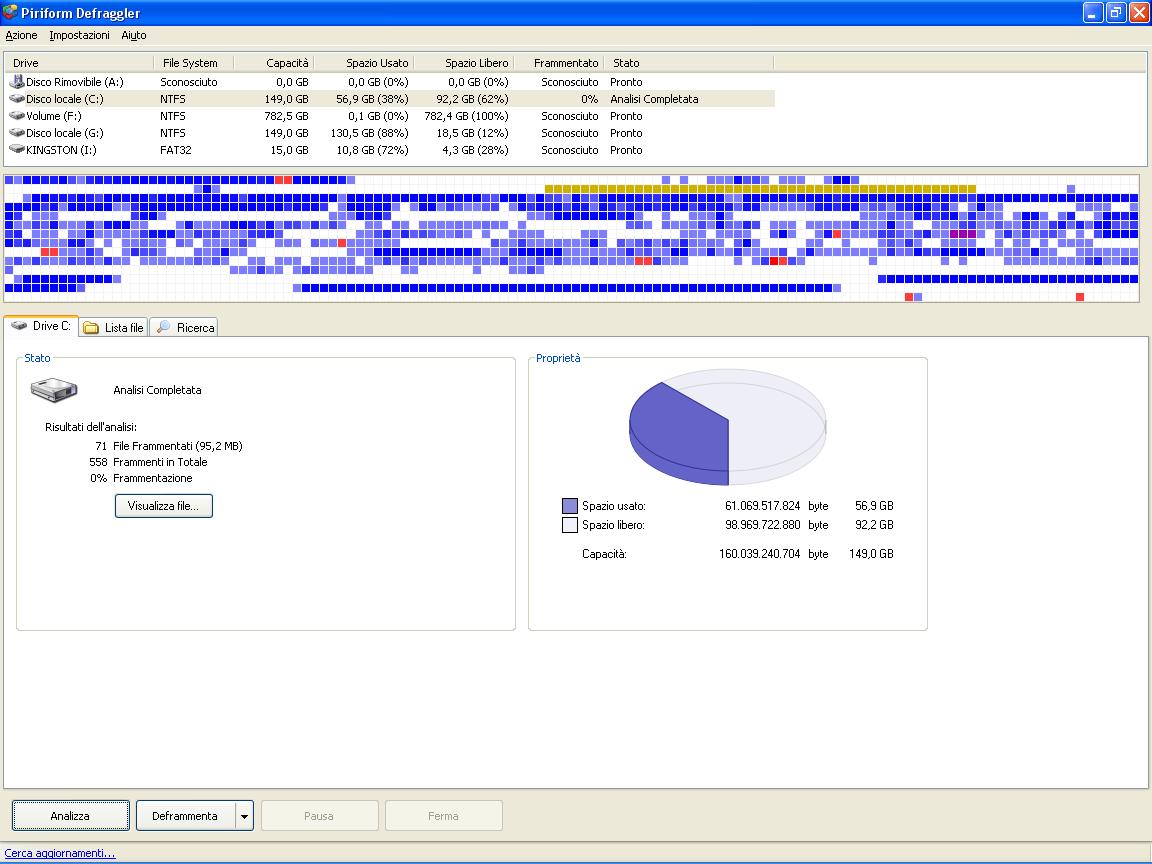Click the magnifier icon on Ricerca tab
The image size is (1152, 864).
click(164, 327)
